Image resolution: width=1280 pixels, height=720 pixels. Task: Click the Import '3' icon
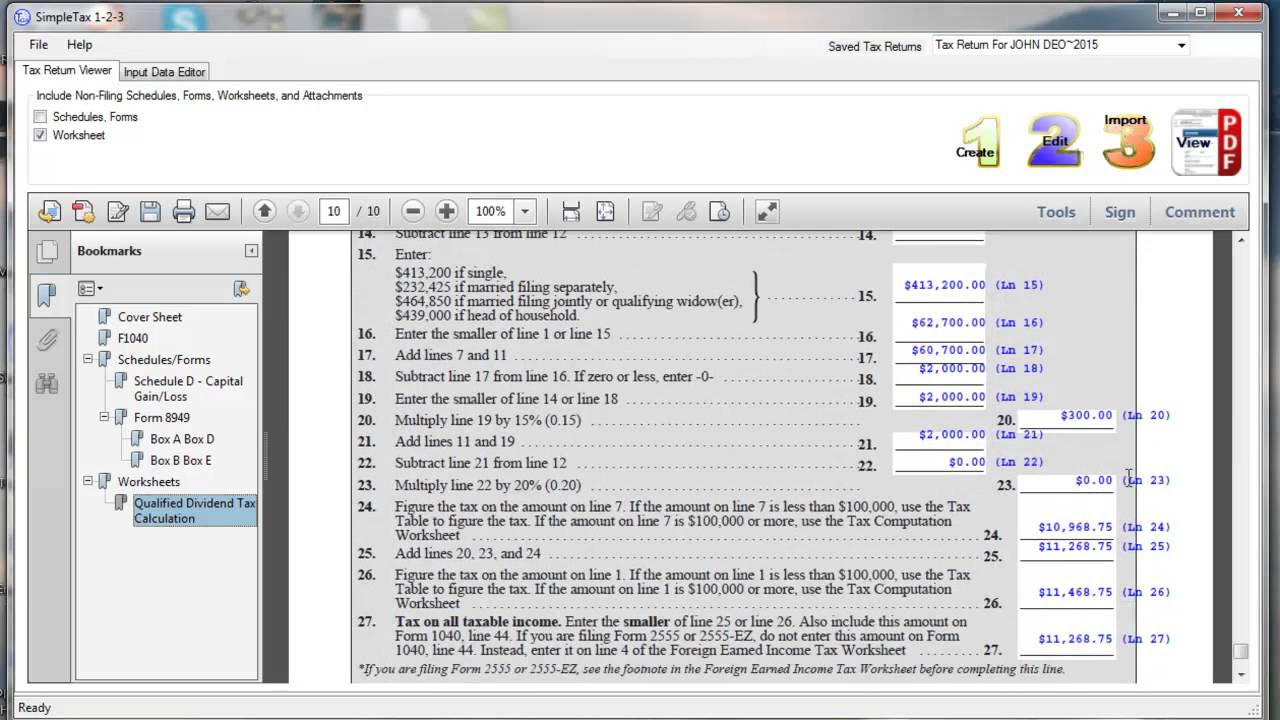pyautogui.click(x=1128, y=140)
